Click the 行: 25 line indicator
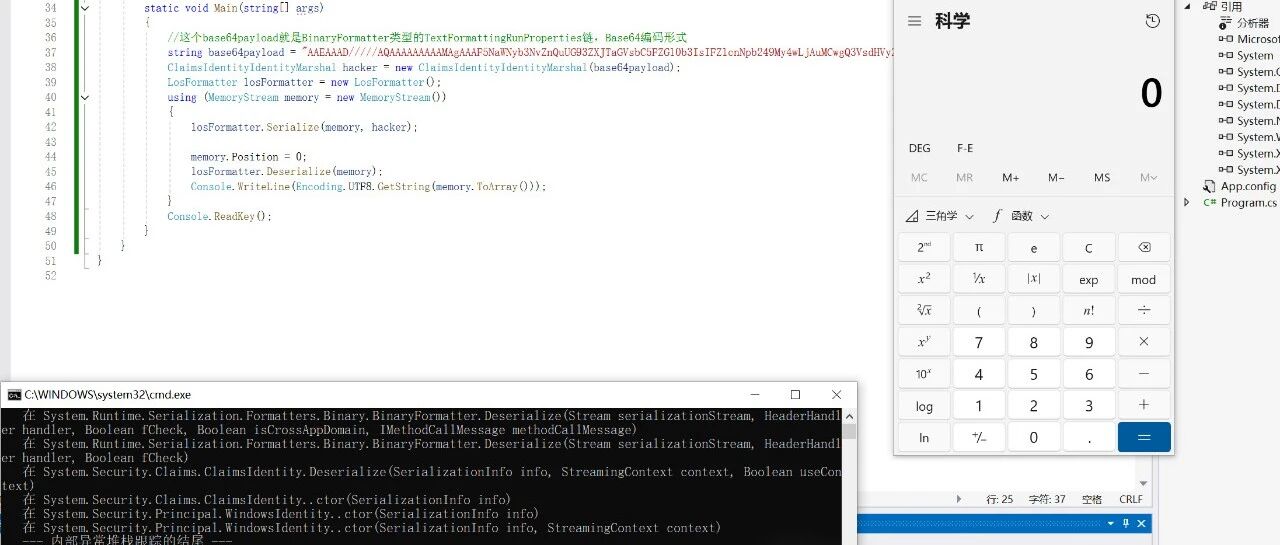This screenshot has width=1280, height=545. click(1000, 499)
